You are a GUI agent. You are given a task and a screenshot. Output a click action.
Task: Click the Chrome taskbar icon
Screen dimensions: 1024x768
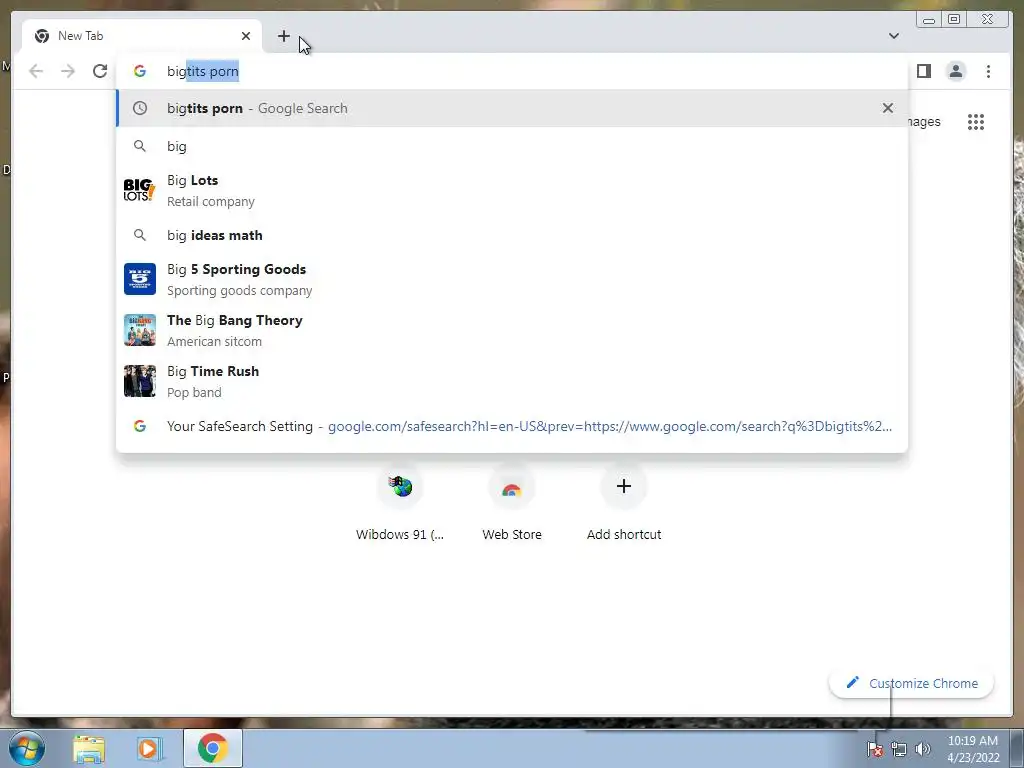tap(212, 748)
